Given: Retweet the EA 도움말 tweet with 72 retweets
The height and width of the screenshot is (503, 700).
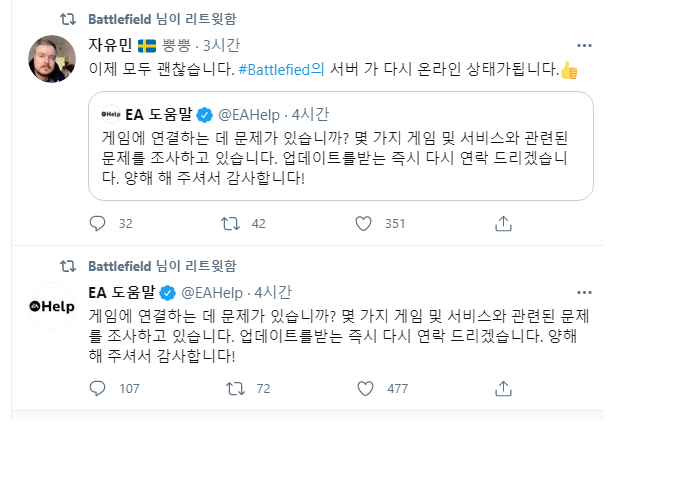Looking at the screenshot, I should coord(236,388).
